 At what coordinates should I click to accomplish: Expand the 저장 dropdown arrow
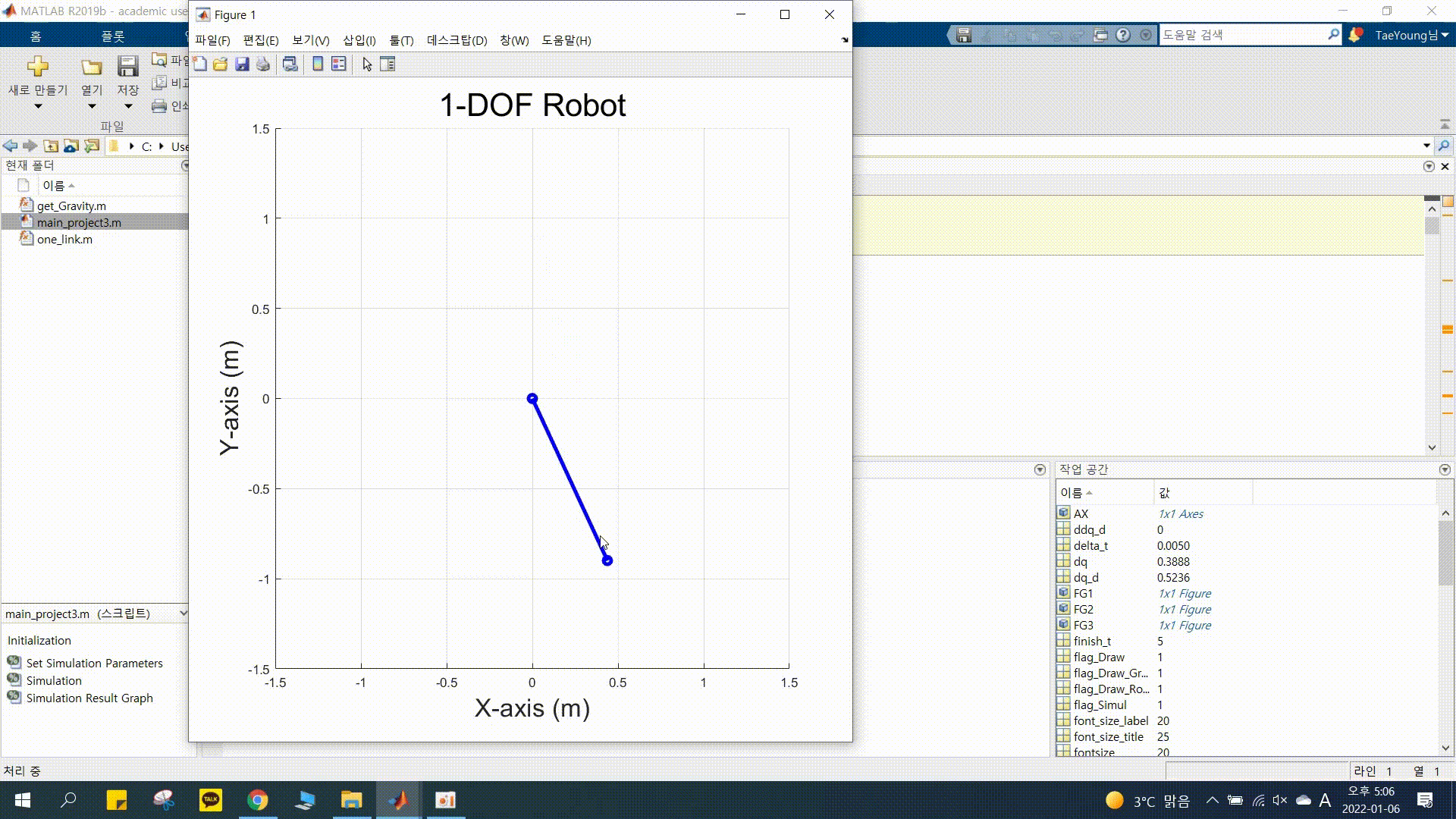[x=128, y=107]
